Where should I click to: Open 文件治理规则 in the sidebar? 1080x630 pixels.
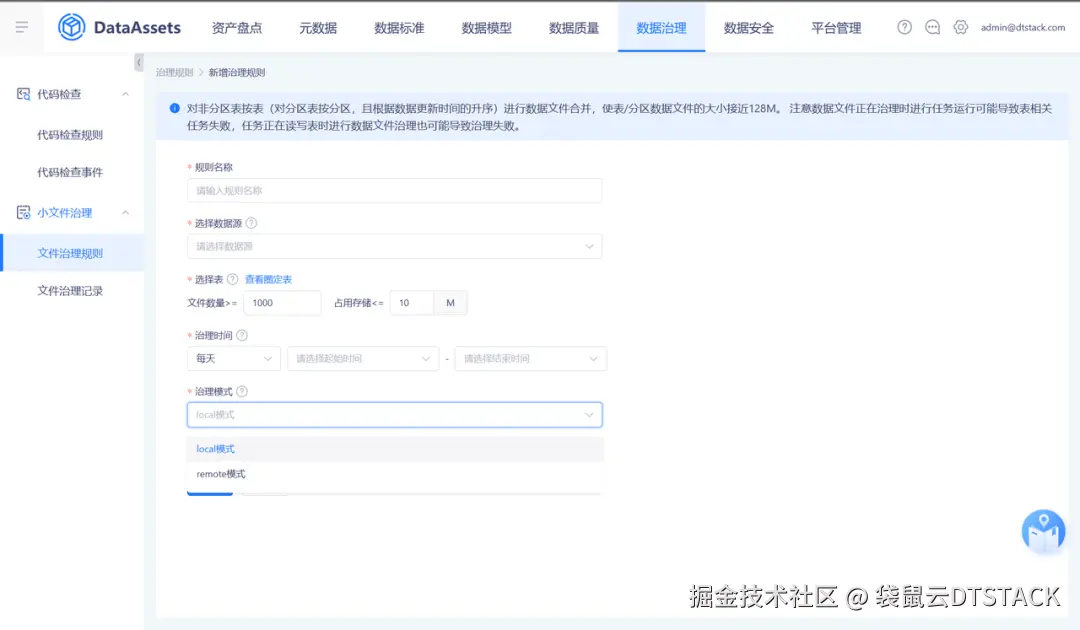(72, 253)
